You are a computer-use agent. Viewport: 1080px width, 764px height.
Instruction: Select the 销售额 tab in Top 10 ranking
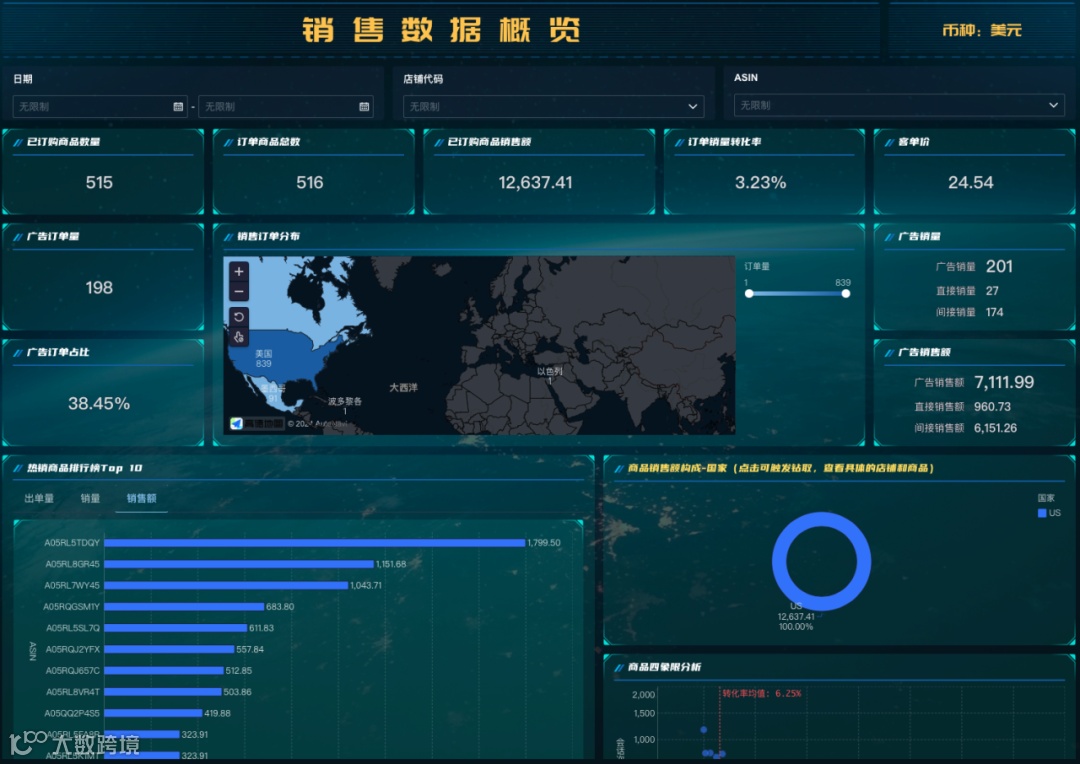pyautogui.click(x=141, y=497)
